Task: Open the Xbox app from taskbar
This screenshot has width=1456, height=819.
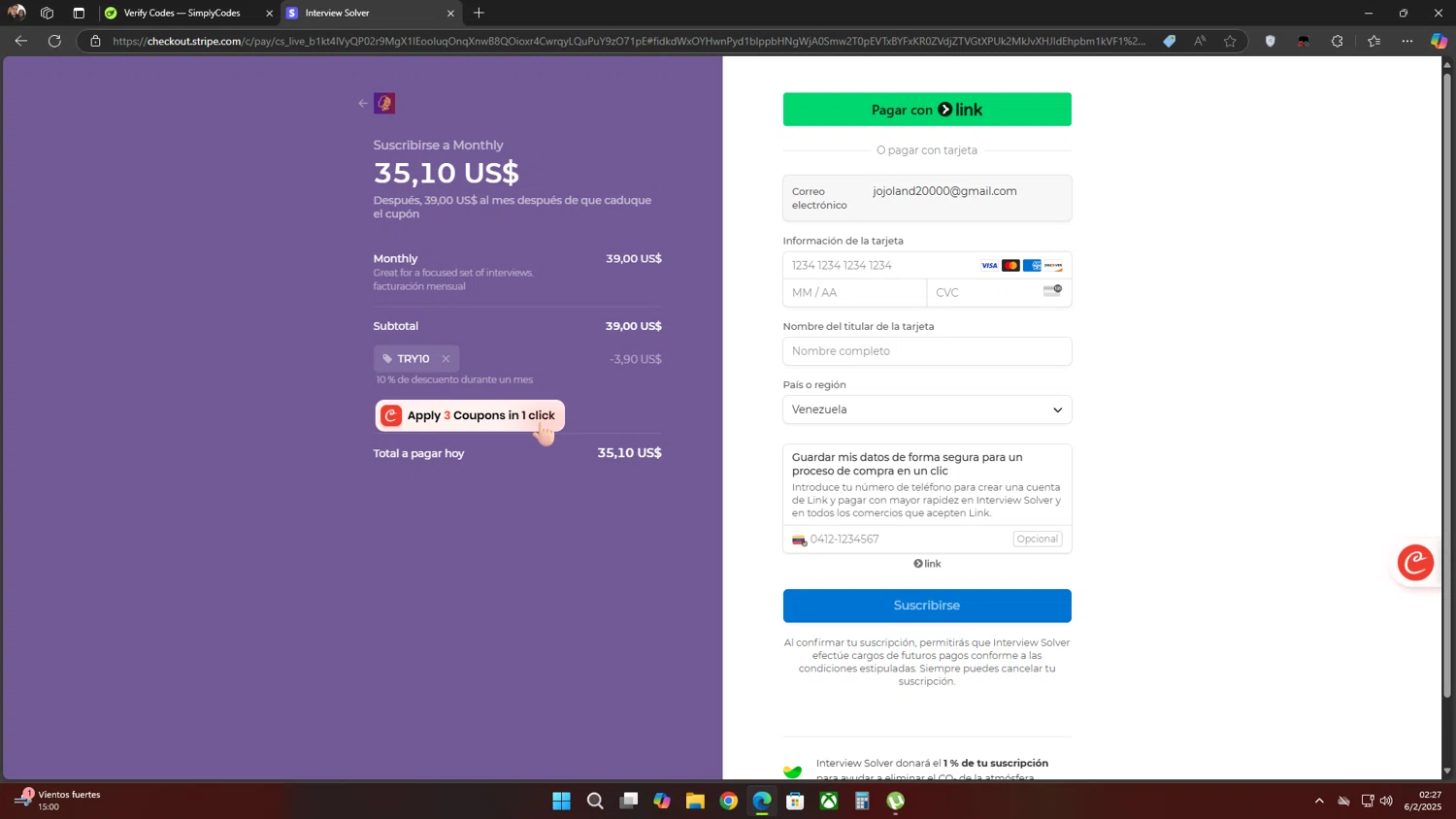Action: tap(829, 801)
